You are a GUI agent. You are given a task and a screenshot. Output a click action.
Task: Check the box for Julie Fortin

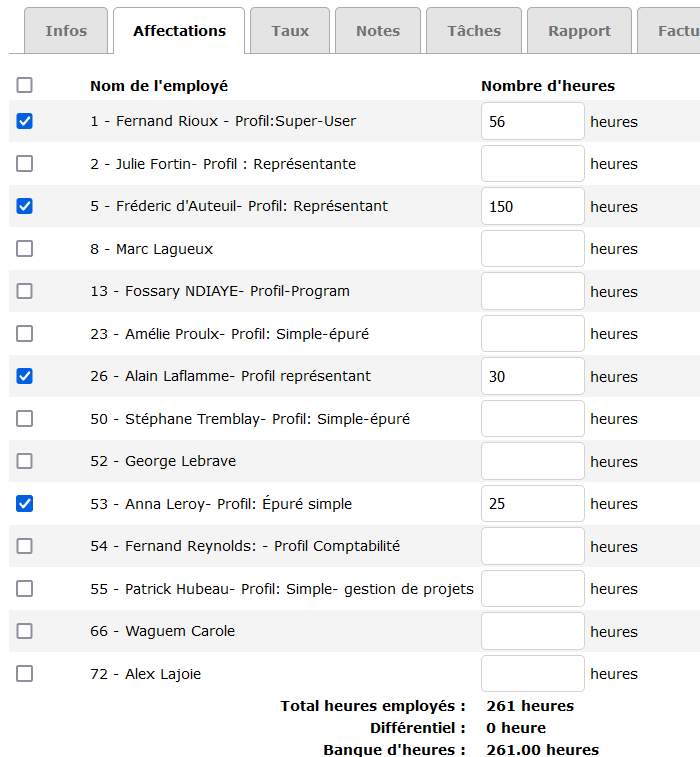pos(25,164)
